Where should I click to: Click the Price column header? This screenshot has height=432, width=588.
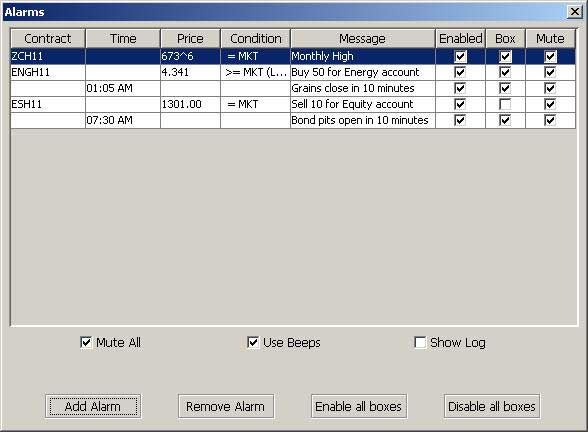[190, 39]
